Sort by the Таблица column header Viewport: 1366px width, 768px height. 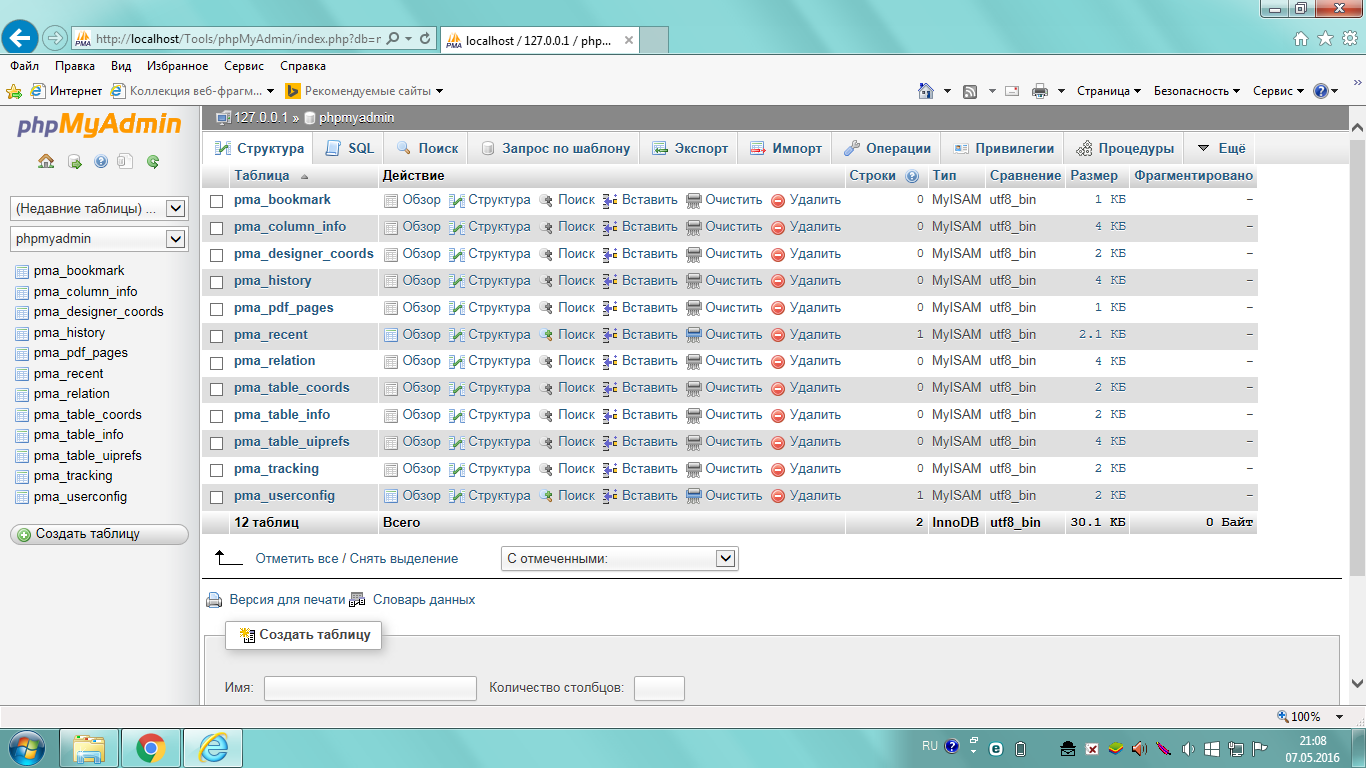pyautogui.click(x=262, y=176)
